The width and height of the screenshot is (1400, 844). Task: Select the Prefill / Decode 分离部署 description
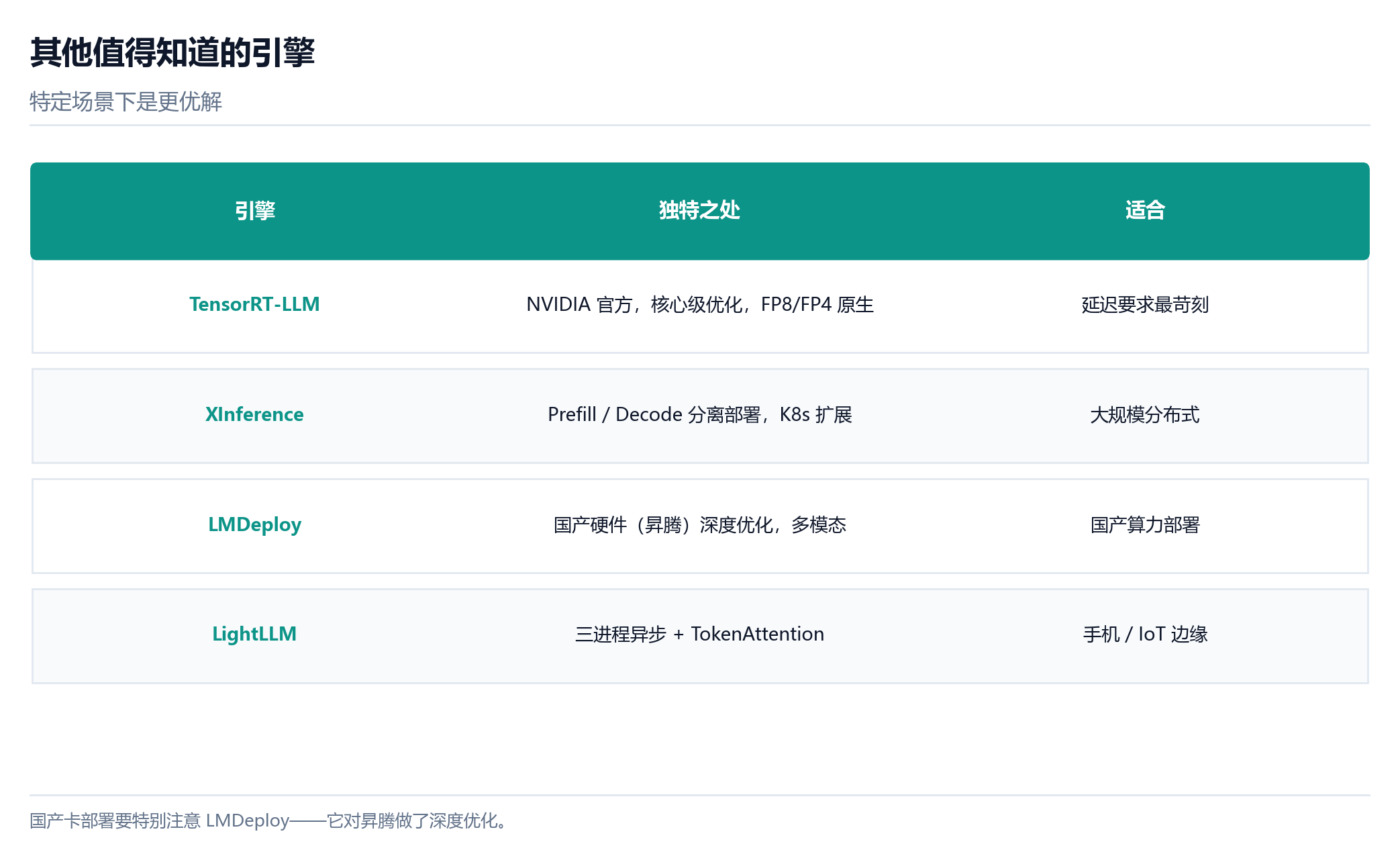(699, 415)
